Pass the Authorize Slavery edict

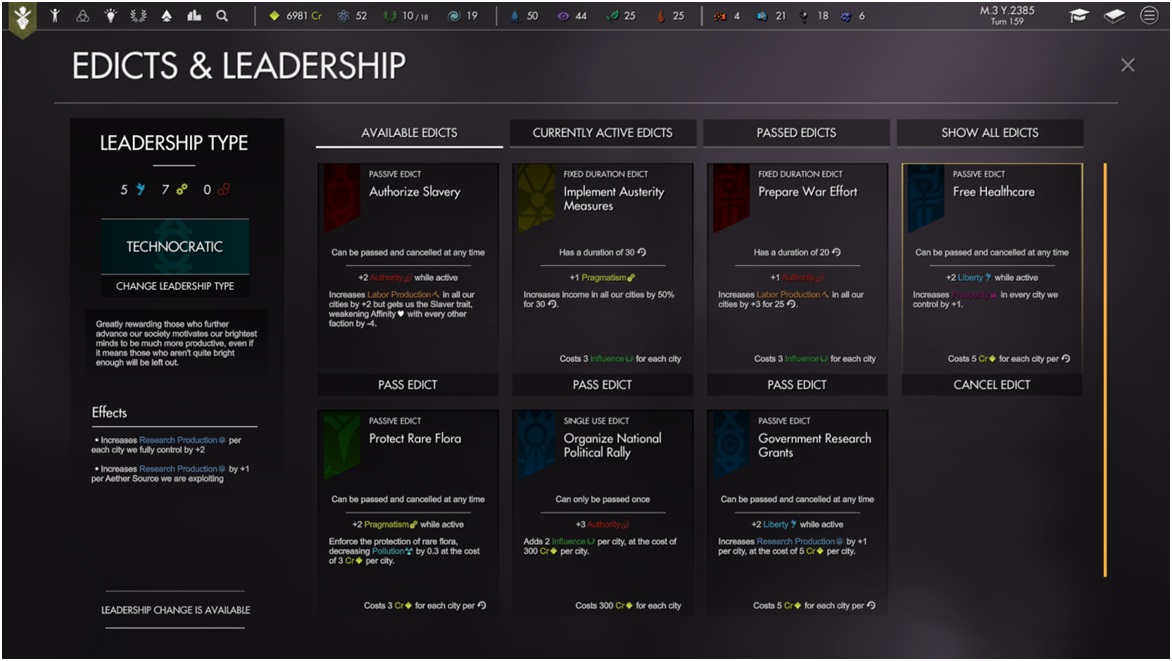(407, 385)
